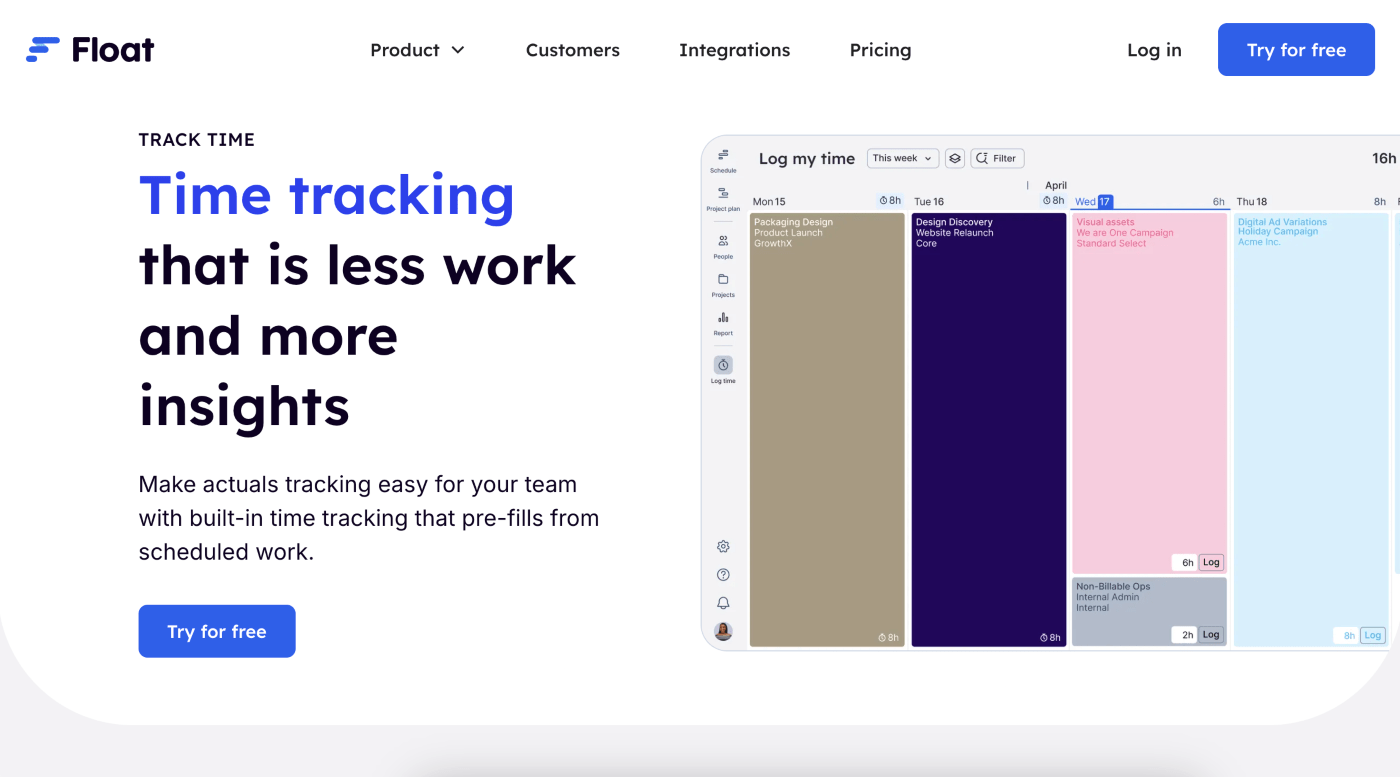
Task: Click Log button on Visual assets
Action: pos(1211,562)
